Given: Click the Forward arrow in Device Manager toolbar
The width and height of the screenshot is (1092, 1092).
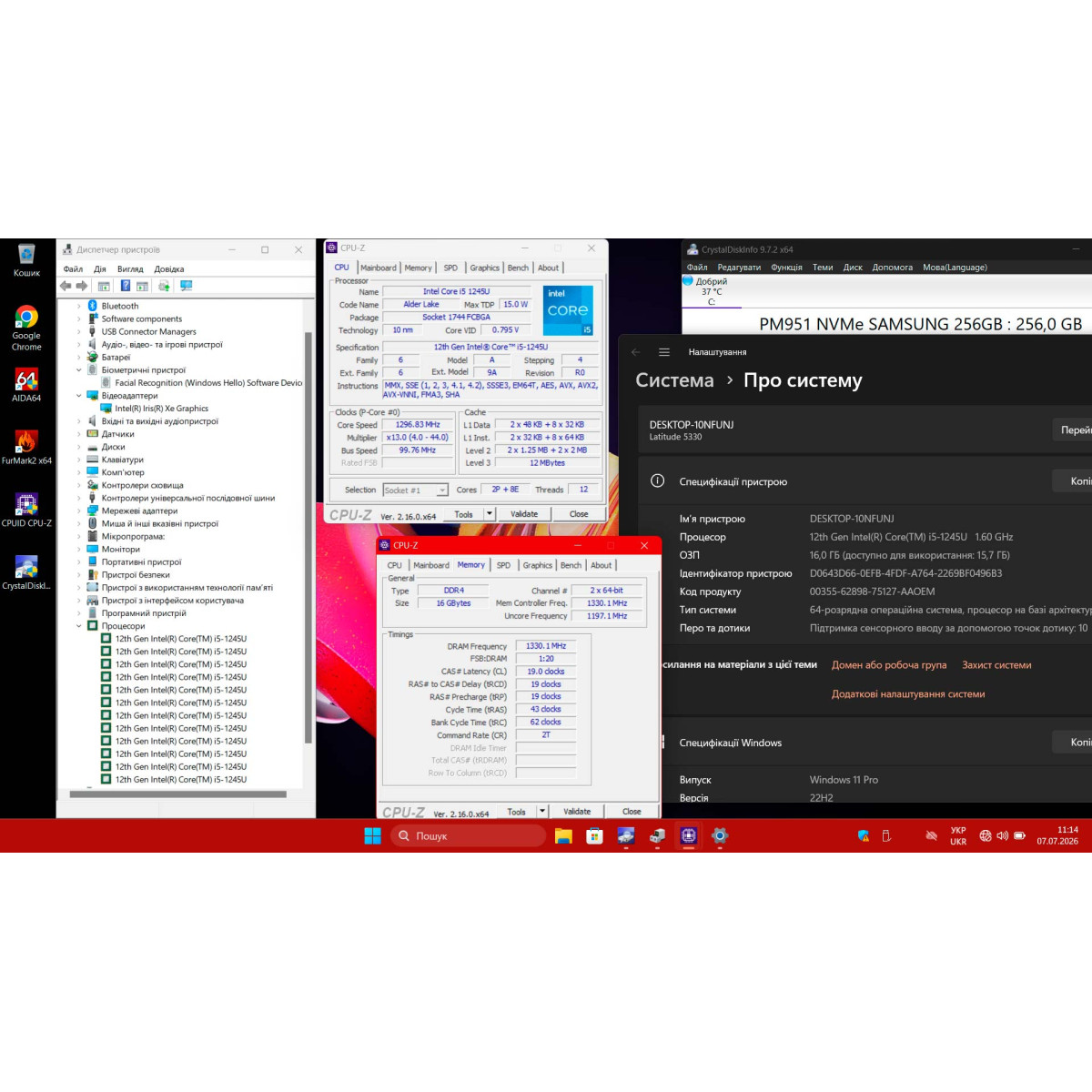Looking at the screenshot, I should click(81, 286).
